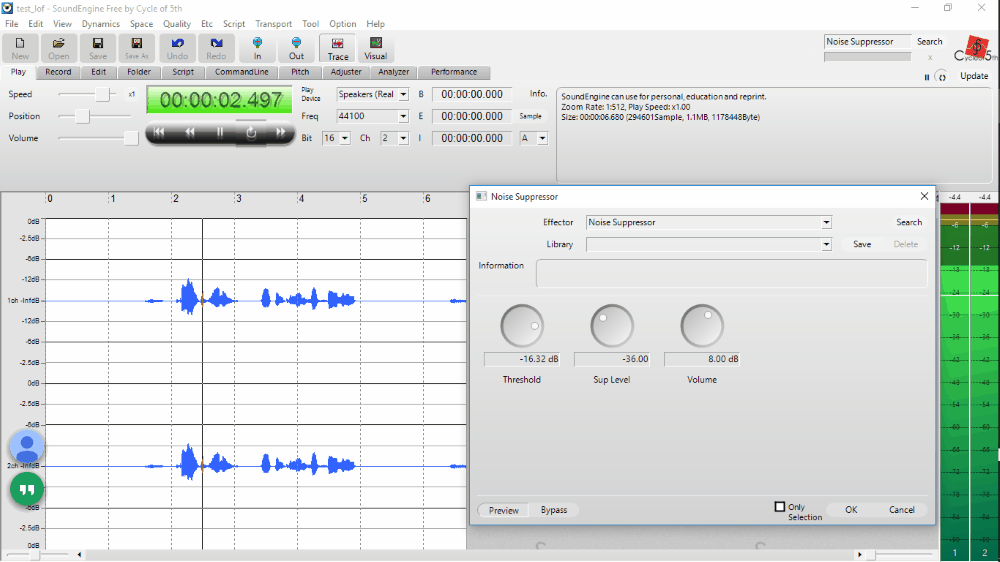Click the Threshold value field -16.32 dB

tap(522, 359)
